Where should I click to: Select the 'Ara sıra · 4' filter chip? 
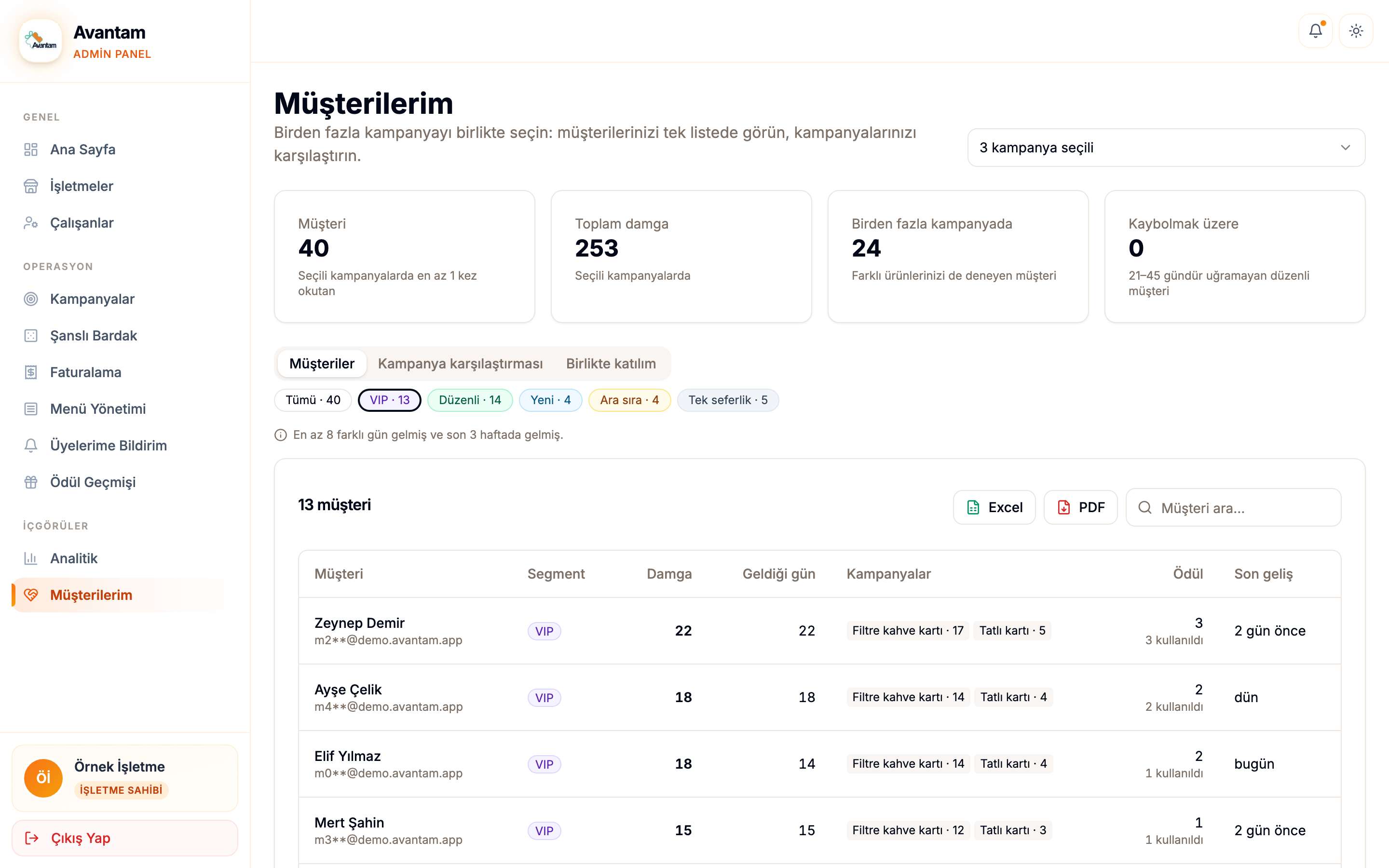point(630,400)
